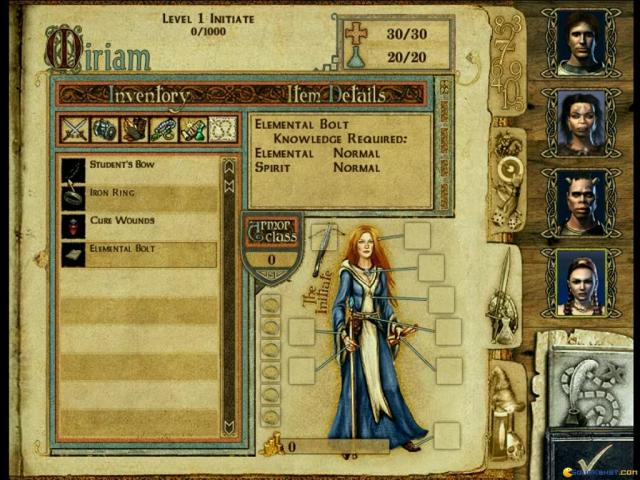Filter inventory by crossed swords weapons icon
The height and width of the screenshot is (480, 640).
75,129
